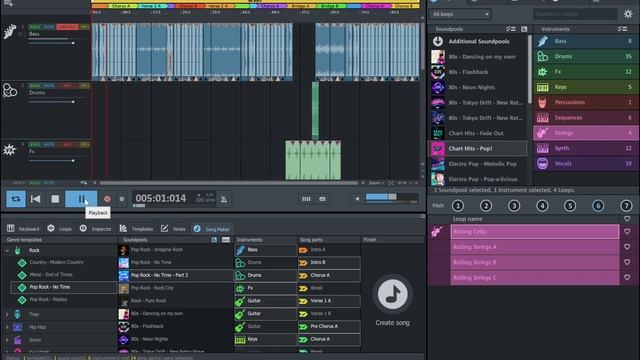Favorite the Rolling Strings B loop heart
Screen dimensions: 640x360
[x=627, y=262]
